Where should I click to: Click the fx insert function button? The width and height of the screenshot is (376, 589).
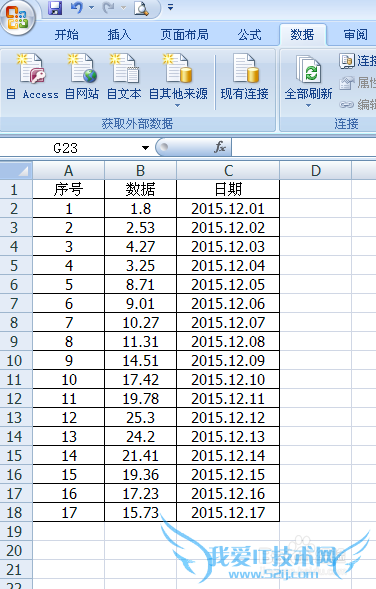(x=220, y=147)
